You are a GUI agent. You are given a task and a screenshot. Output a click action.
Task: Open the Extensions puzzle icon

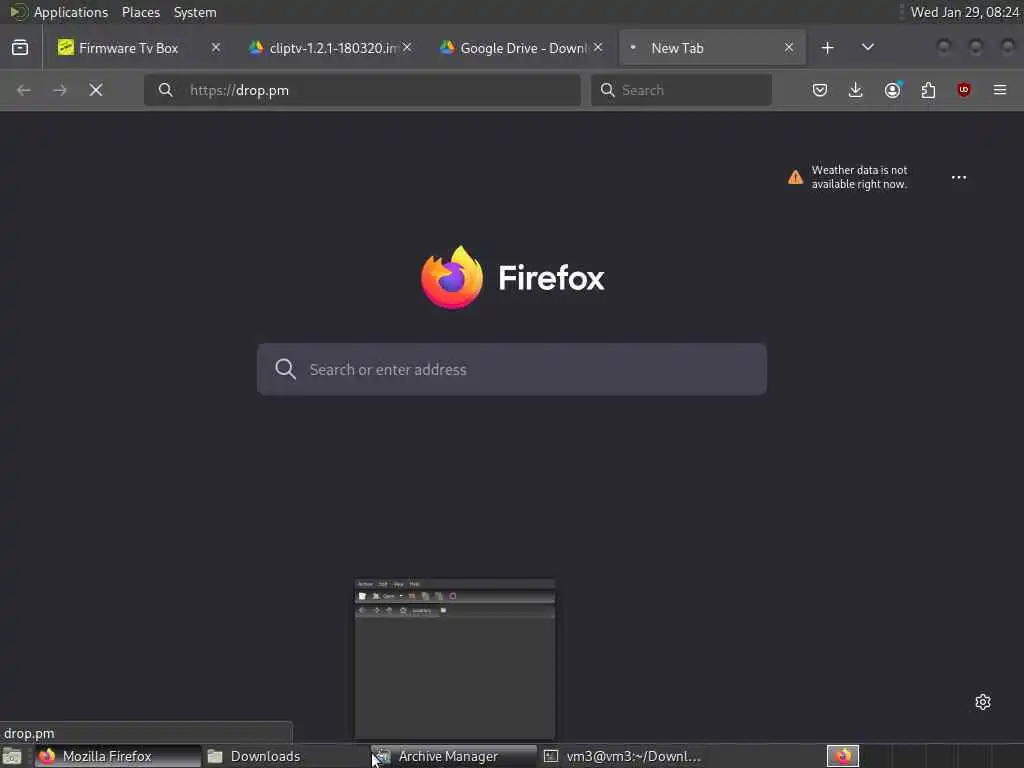coord(928,90)
